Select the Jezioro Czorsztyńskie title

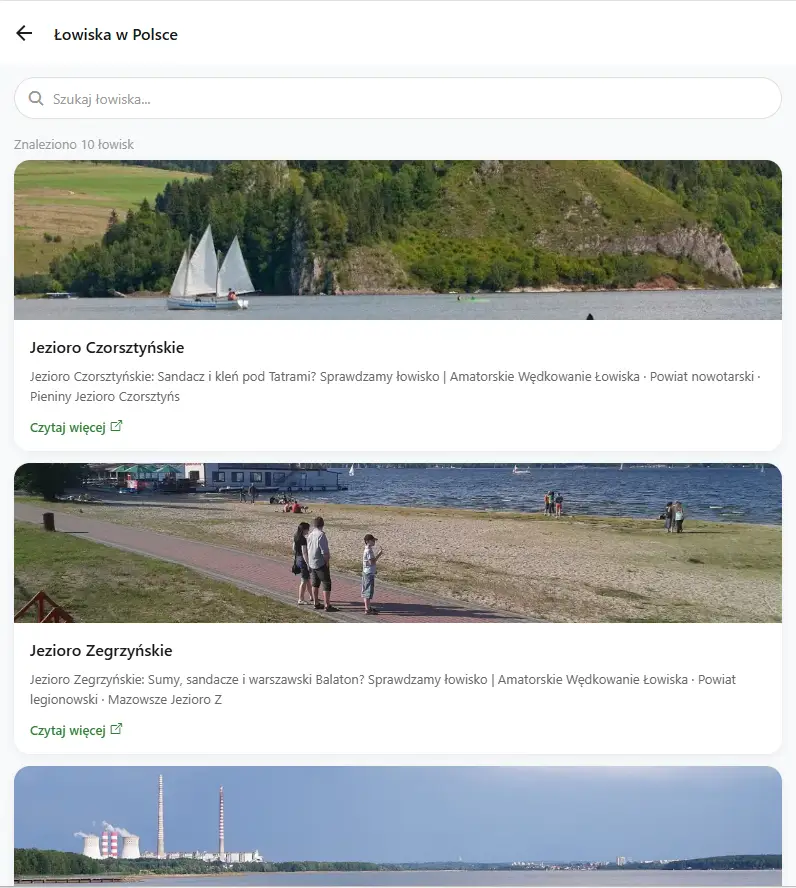(107, 348)
